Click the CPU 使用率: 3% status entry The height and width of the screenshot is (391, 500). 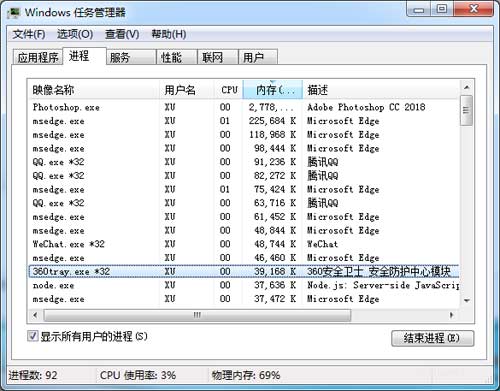tap(138, 375)
